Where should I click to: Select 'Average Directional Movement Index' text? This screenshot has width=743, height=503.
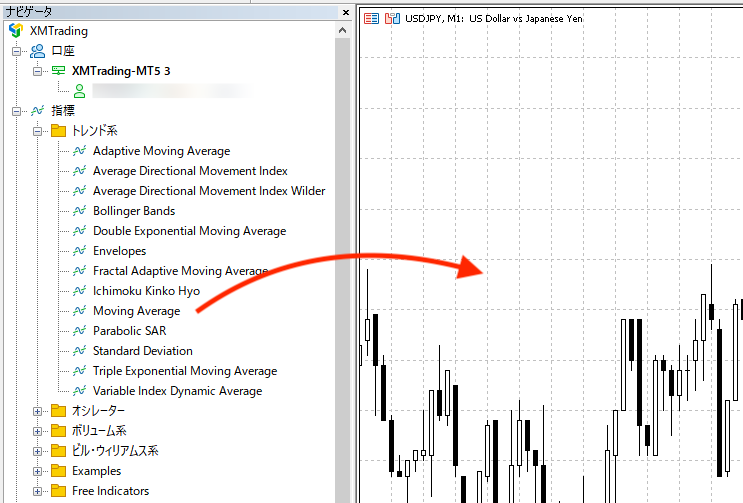[190, 171]
